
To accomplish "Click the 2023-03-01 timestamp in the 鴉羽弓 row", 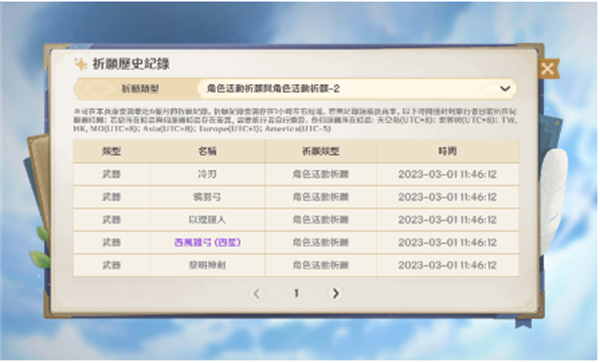I will point(447,197).
